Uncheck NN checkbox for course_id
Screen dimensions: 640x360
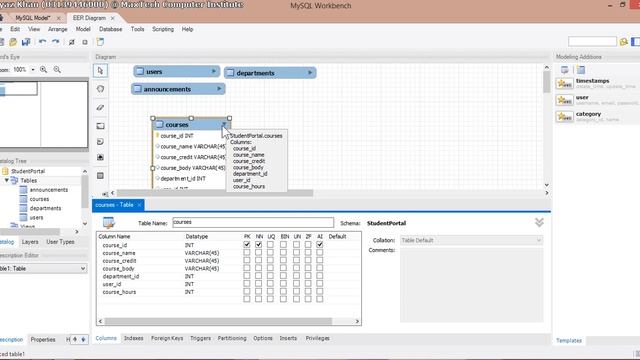point(258,244)
